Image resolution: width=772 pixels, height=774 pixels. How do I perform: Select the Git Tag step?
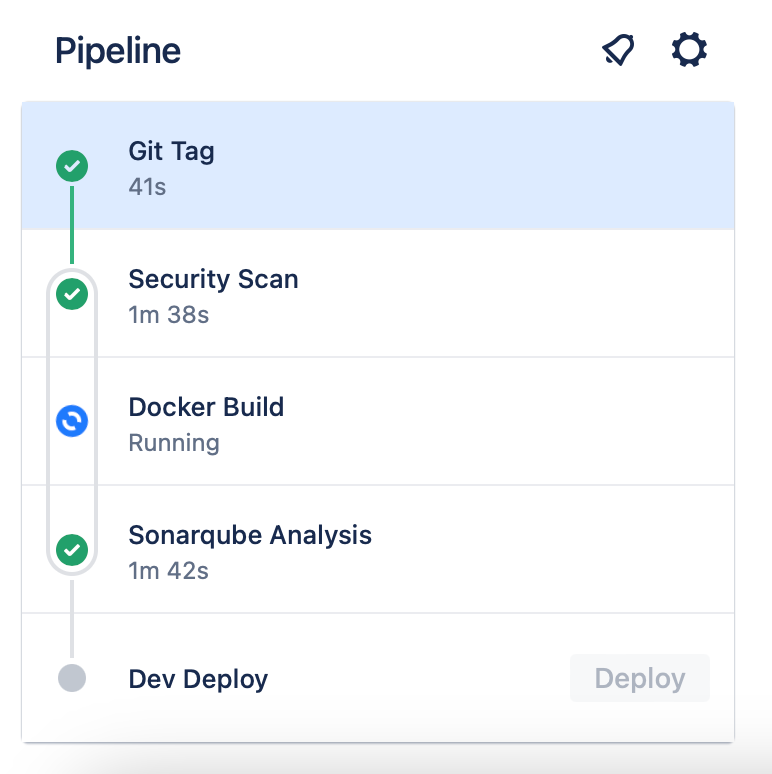378,166
